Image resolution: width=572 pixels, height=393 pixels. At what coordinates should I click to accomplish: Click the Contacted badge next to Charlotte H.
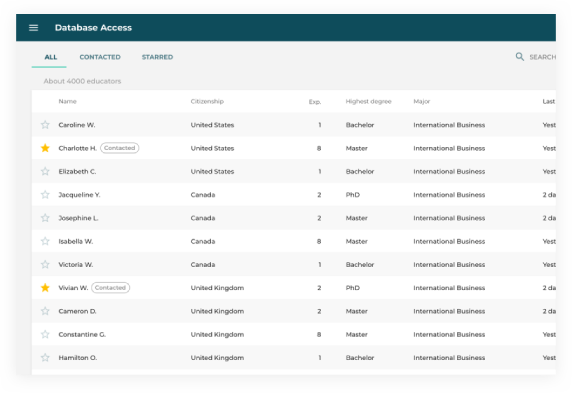pos(120,148)
